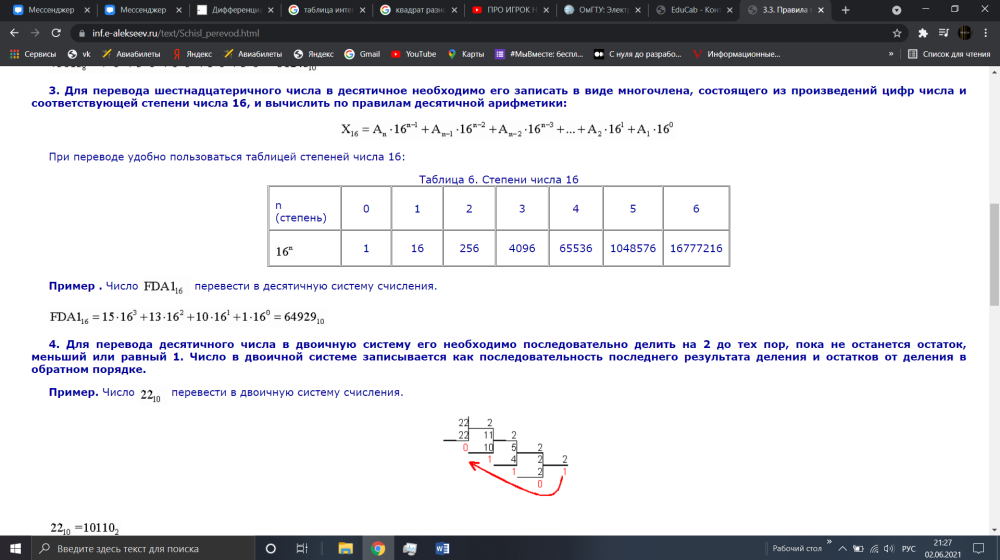
Task: Open the volume icon in system tray
Action: pos(889,549)
